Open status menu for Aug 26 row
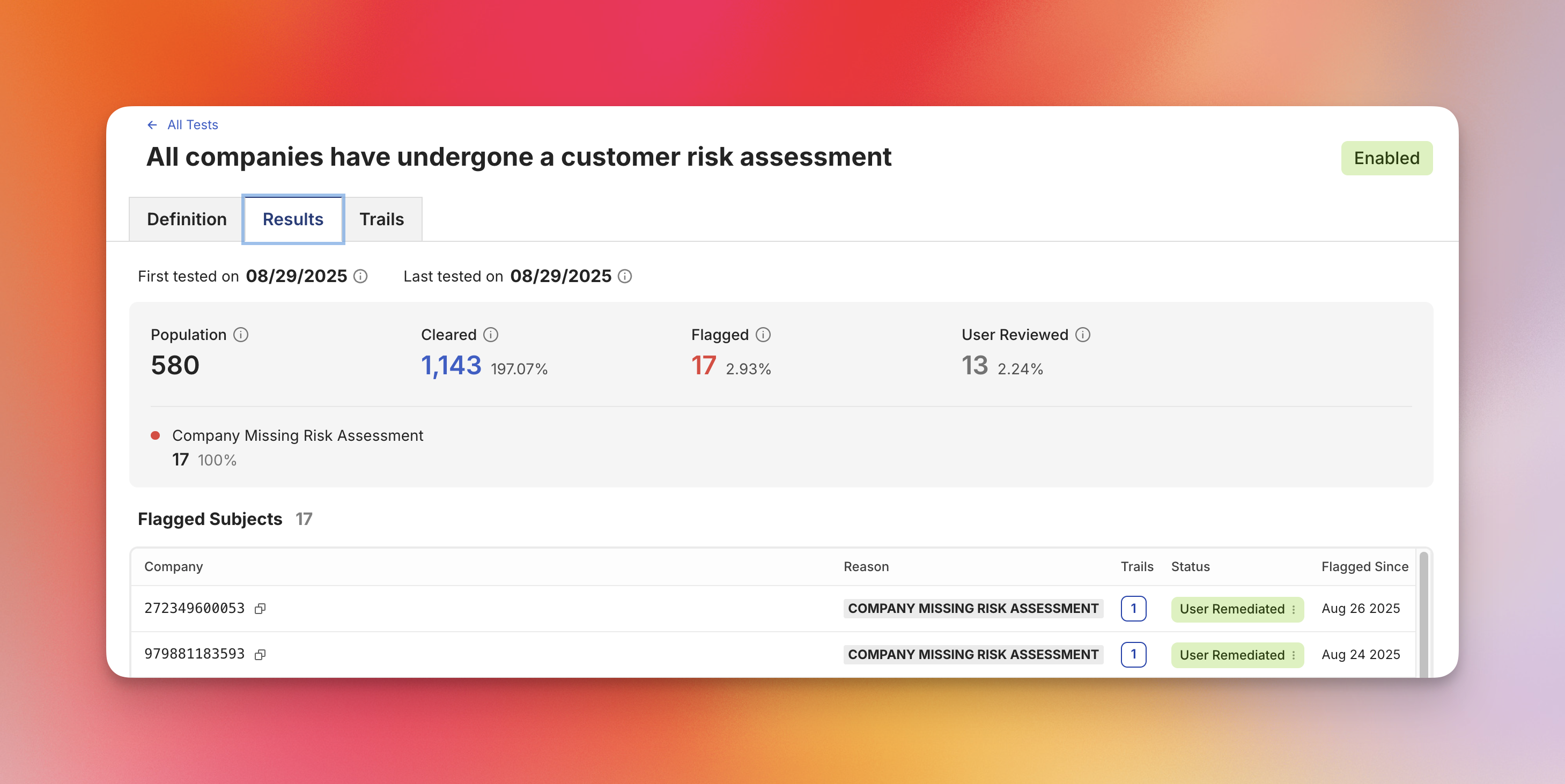This screenshot has height=784, width=1565. pyautogui.click(x=1294, y=609)
